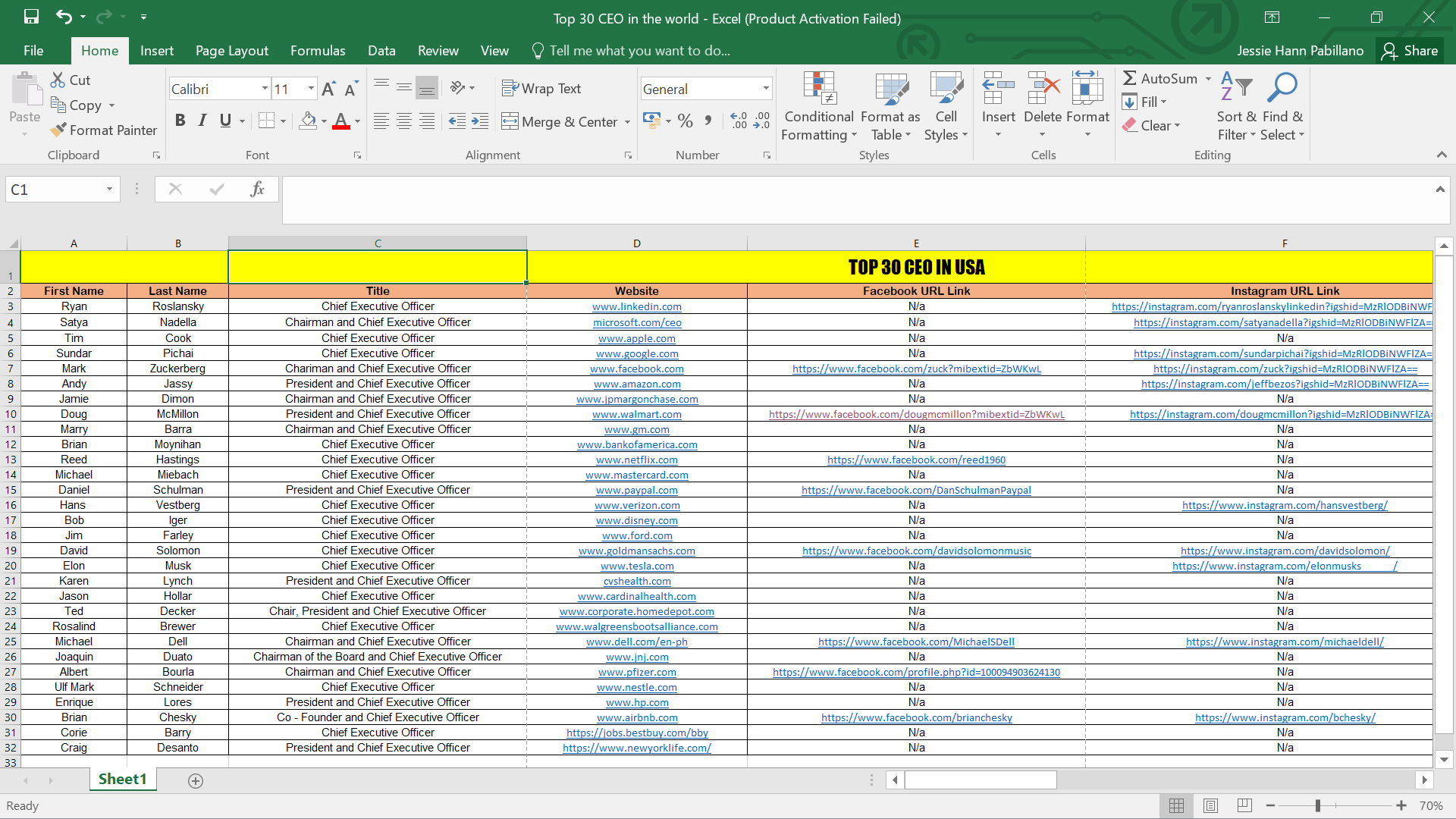Image resolution: width=1456 pixels, height=819 pixels.
Task: Toggle Italic formatting
Action: pyautogui.click(x=202, y=121)
